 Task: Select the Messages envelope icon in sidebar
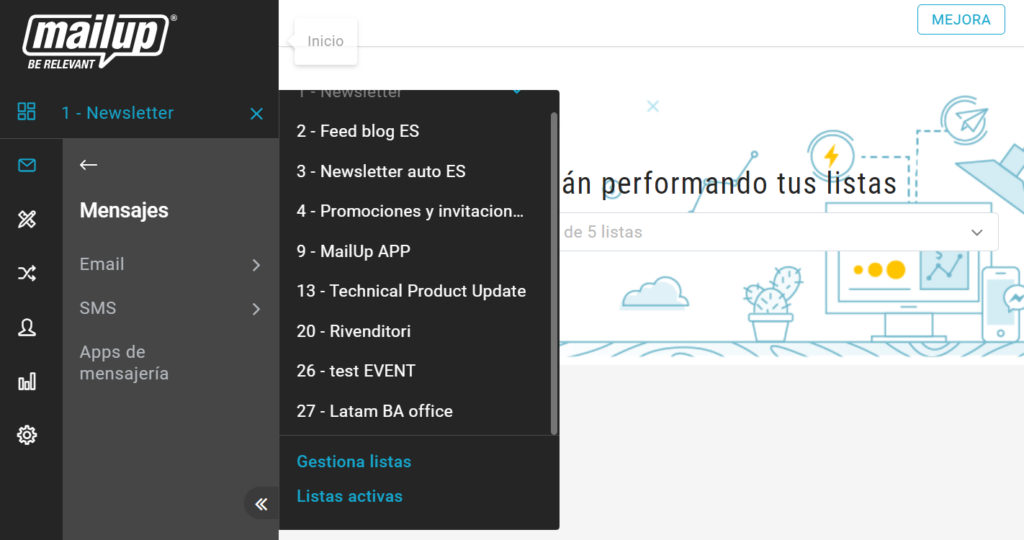pos(27,165)
